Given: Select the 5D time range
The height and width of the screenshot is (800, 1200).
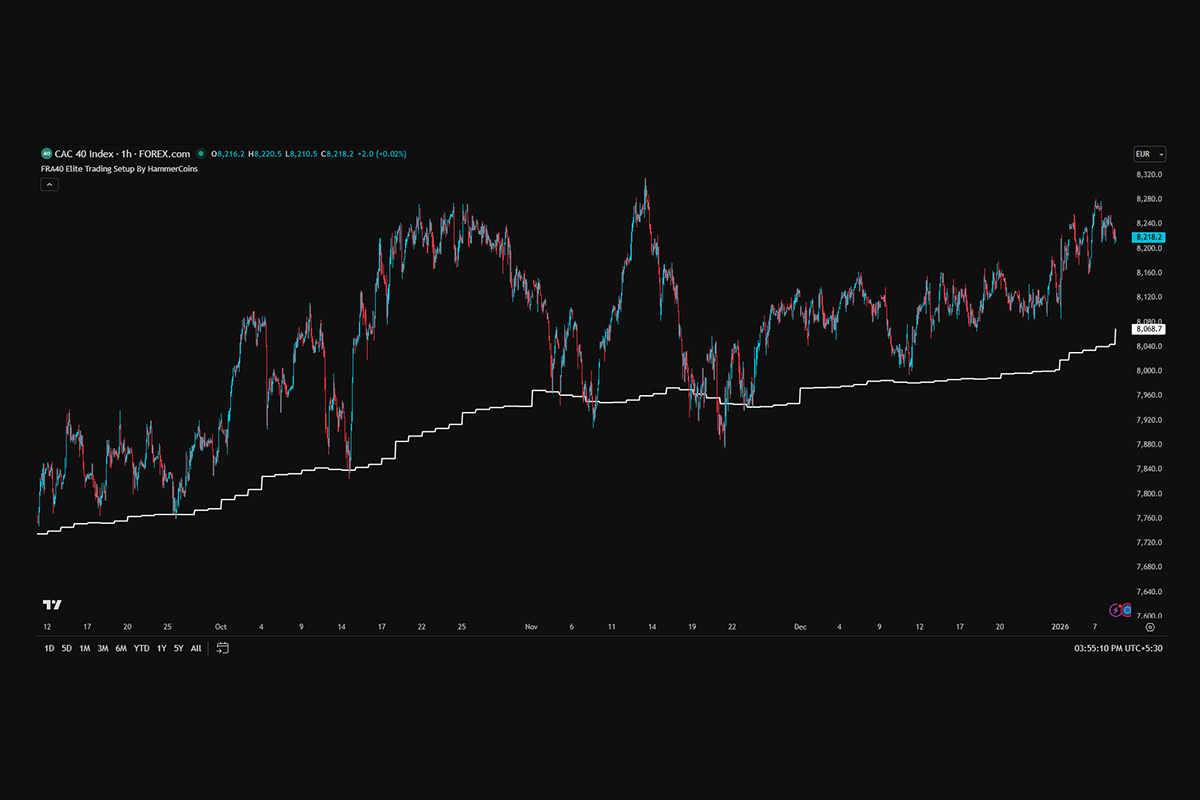Looking at the screenshot, I should tap(67, 648).
